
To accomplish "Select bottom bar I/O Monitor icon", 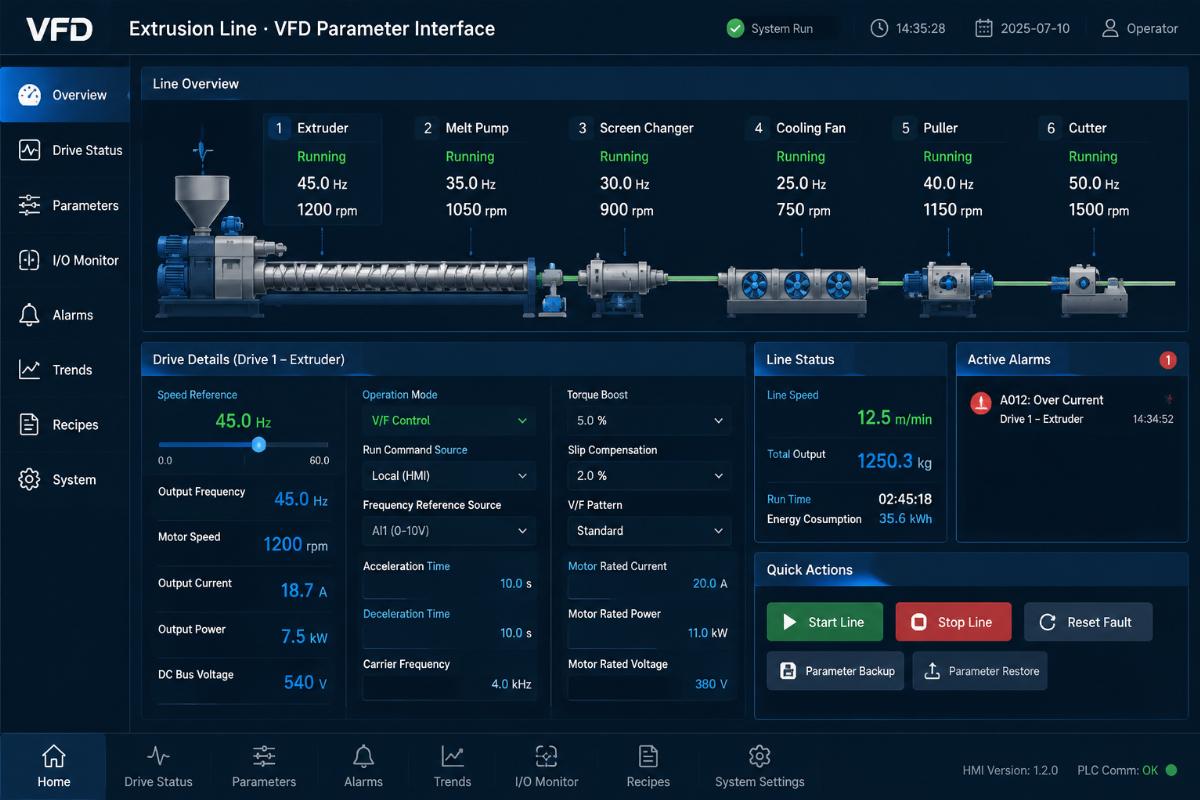I will 546,756.
